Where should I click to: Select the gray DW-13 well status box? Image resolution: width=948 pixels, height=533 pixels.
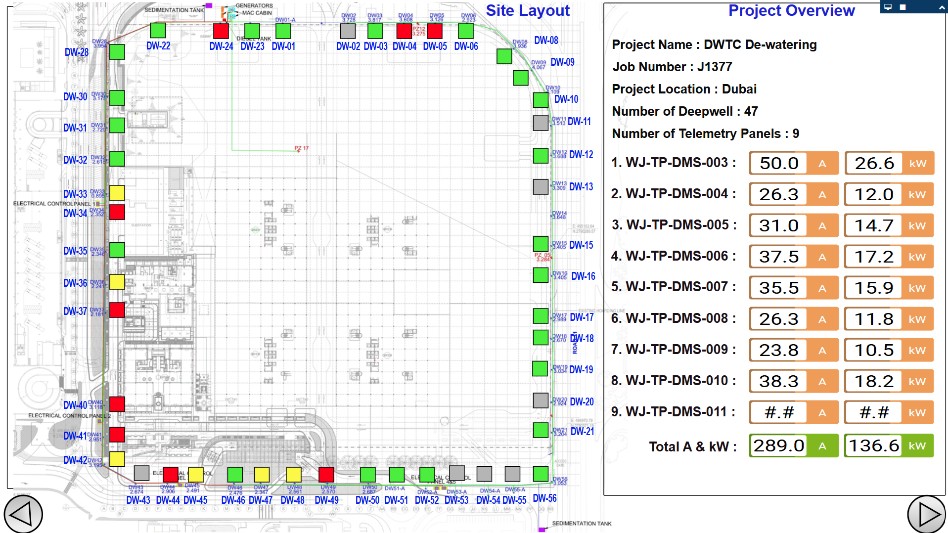point(540,186)
